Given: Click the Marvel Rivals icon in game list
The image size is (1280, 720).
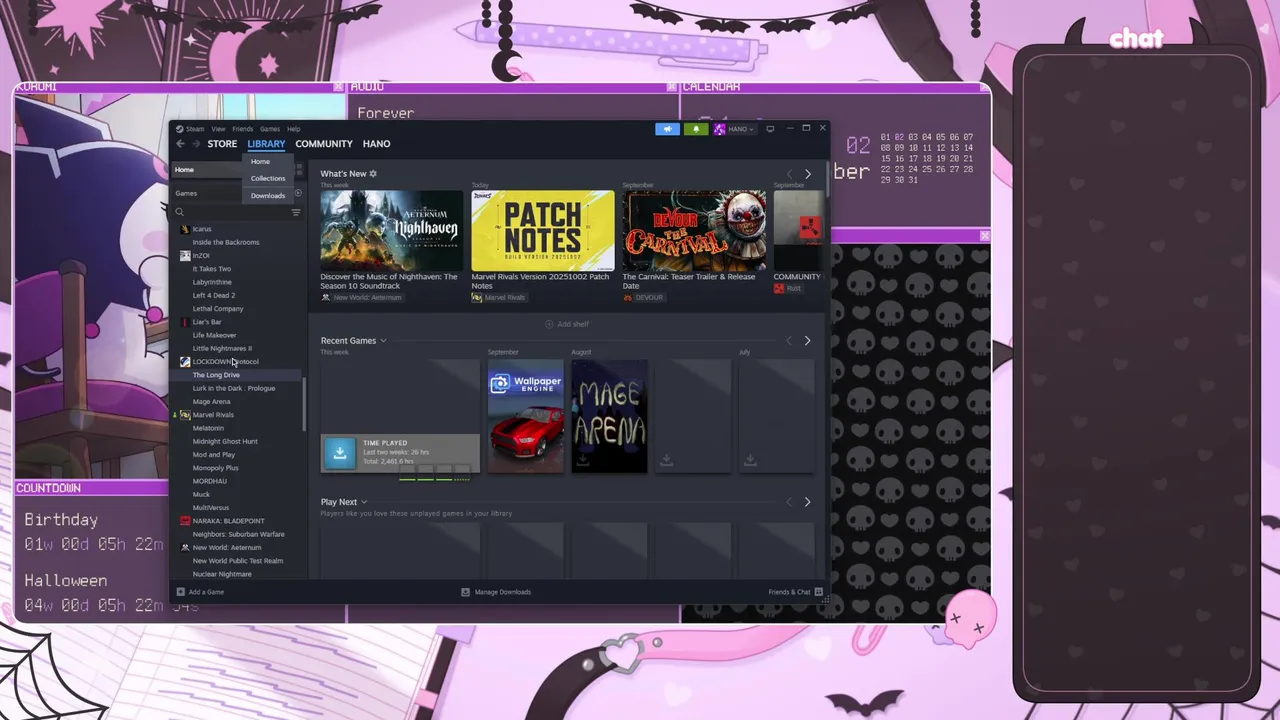Looking at the screenshot, I should tap(185, 415).
